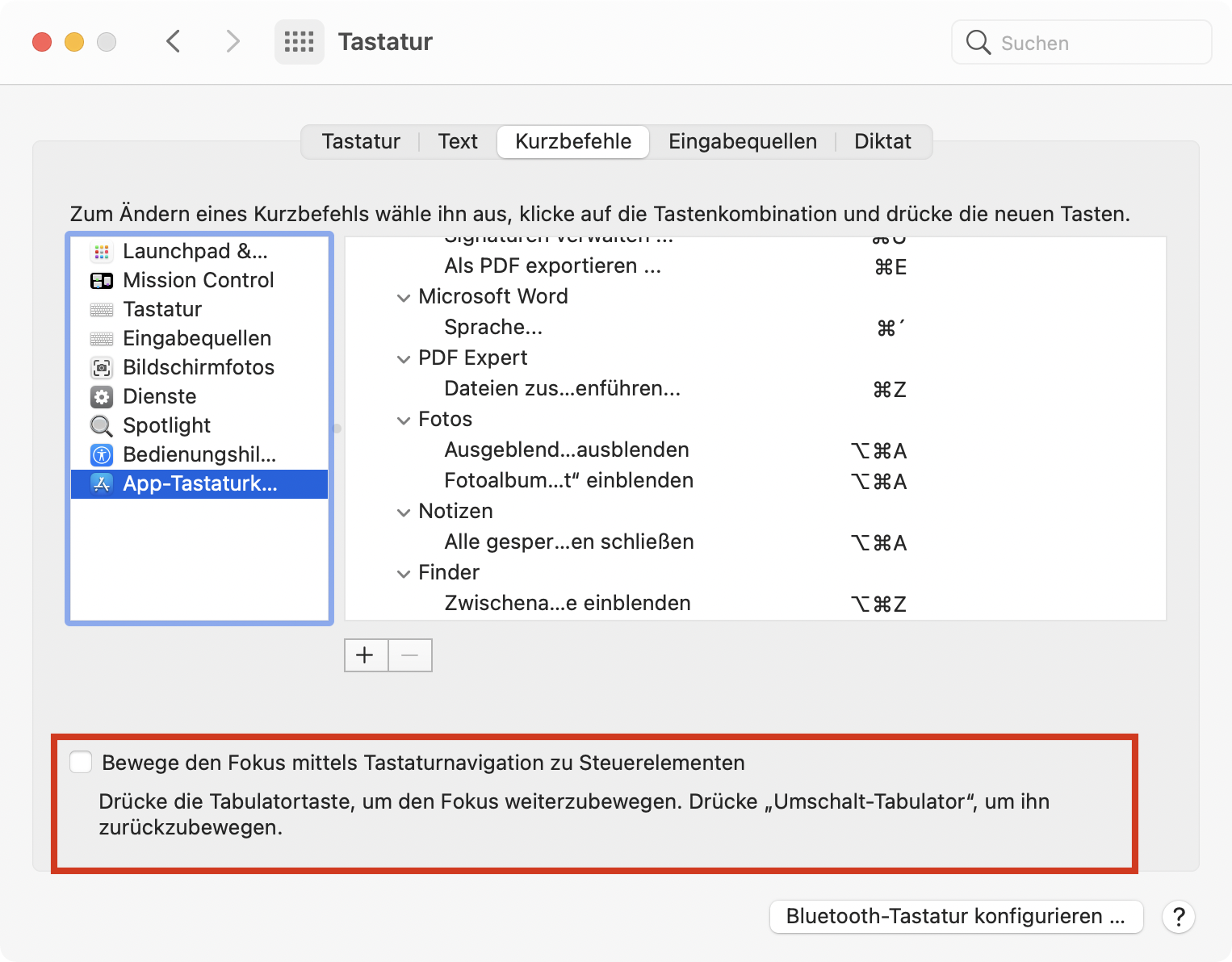
Task: Collapse the Fotos group
Action: click(404, 420)
